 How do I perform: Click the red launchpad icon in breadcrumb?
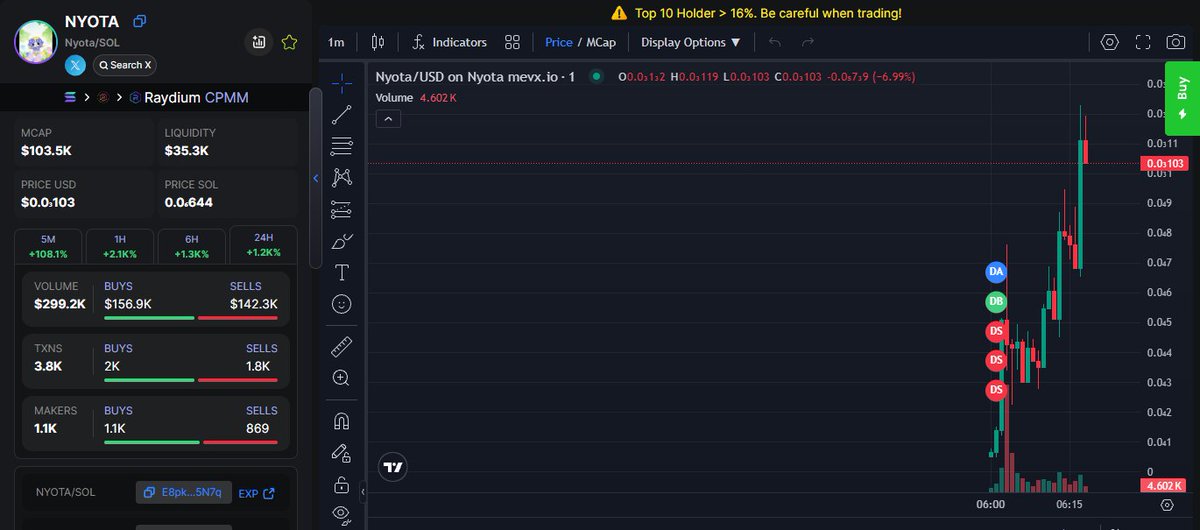pyautogui.click(x=102, y=97)
